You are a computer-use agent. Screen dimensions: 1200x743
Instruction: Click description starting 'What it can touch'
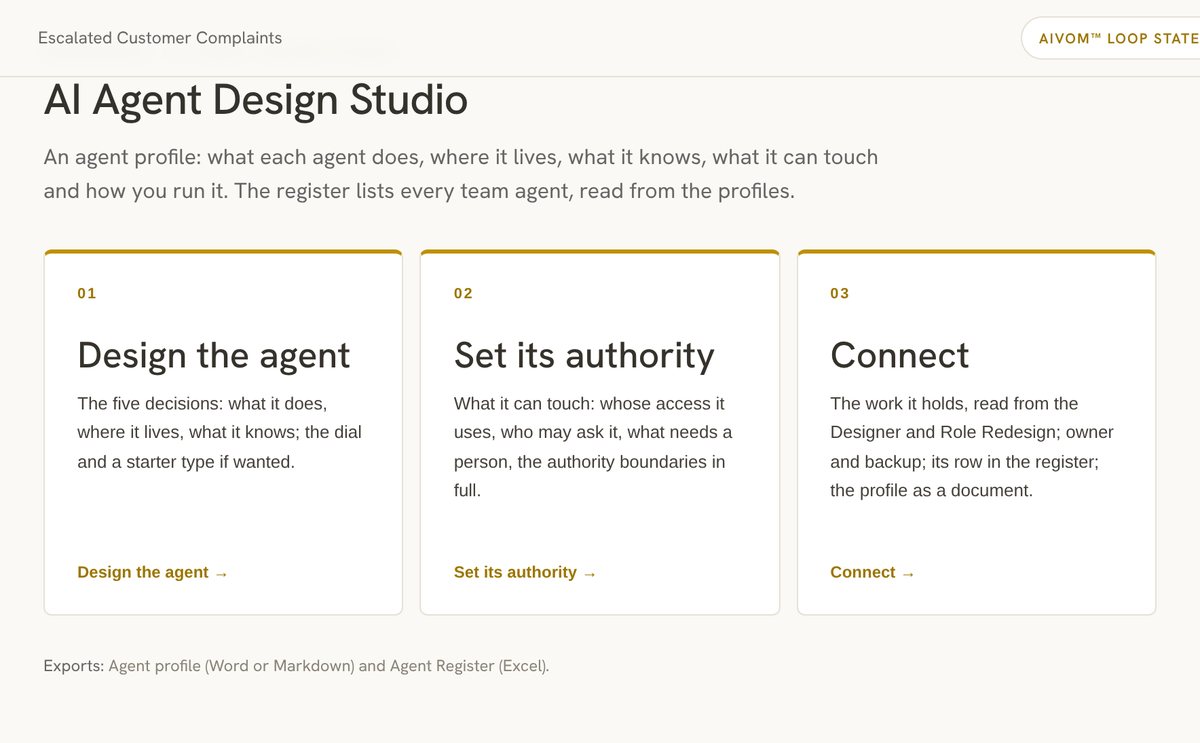click(x=594, y=447)
